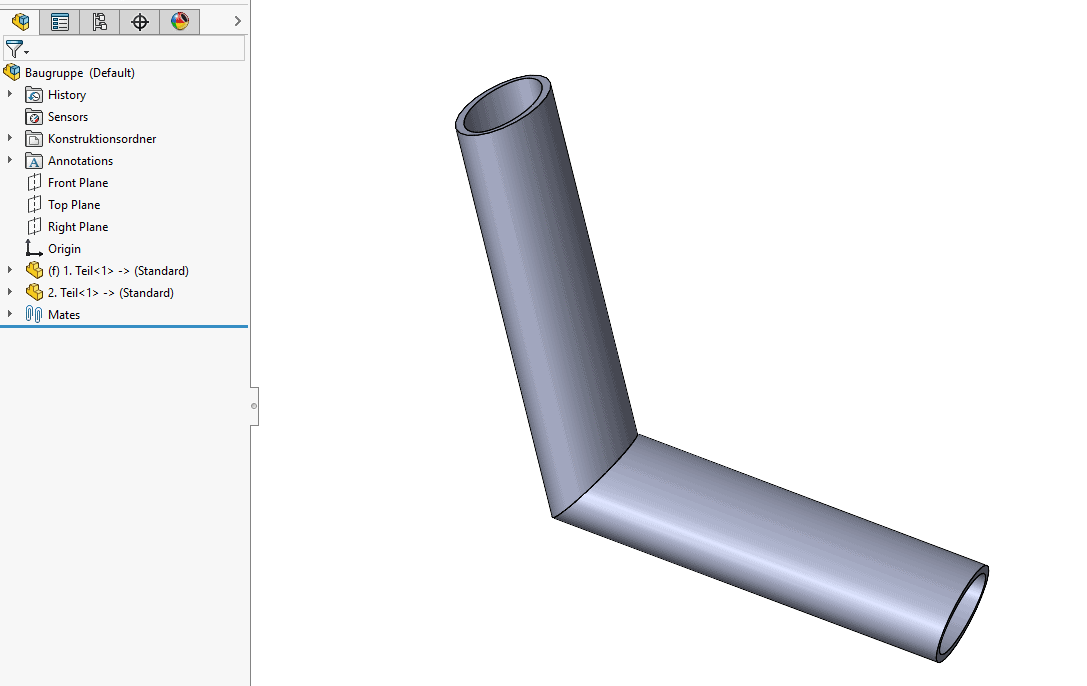Click the Baugruppe assembly icon
Image resolution: width=1087 pixels, height=686 pixels.
tap(12, 72)
